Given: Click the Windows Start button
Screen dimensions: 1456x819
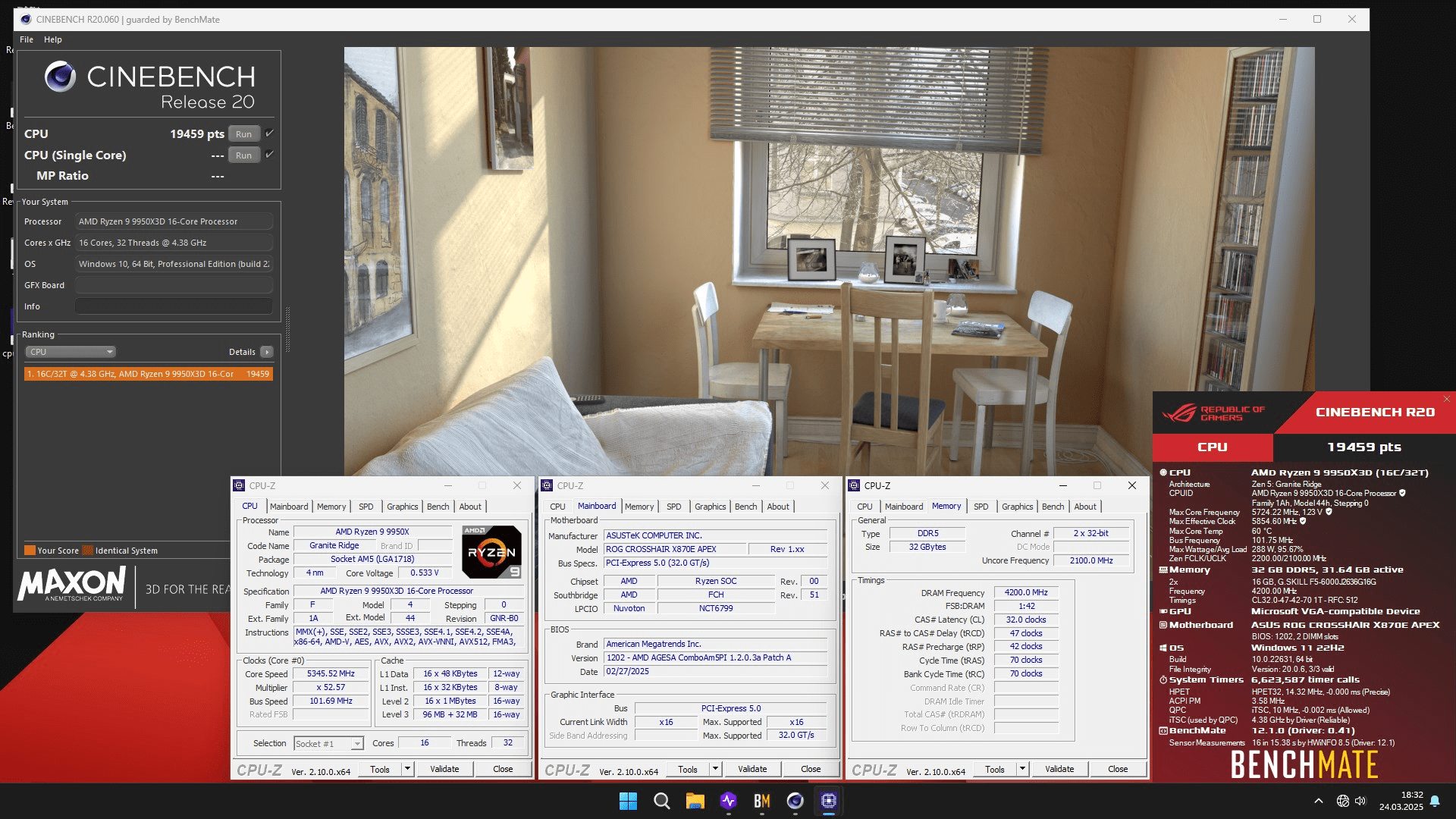Looking at the screenshot, I should [628, 801].
